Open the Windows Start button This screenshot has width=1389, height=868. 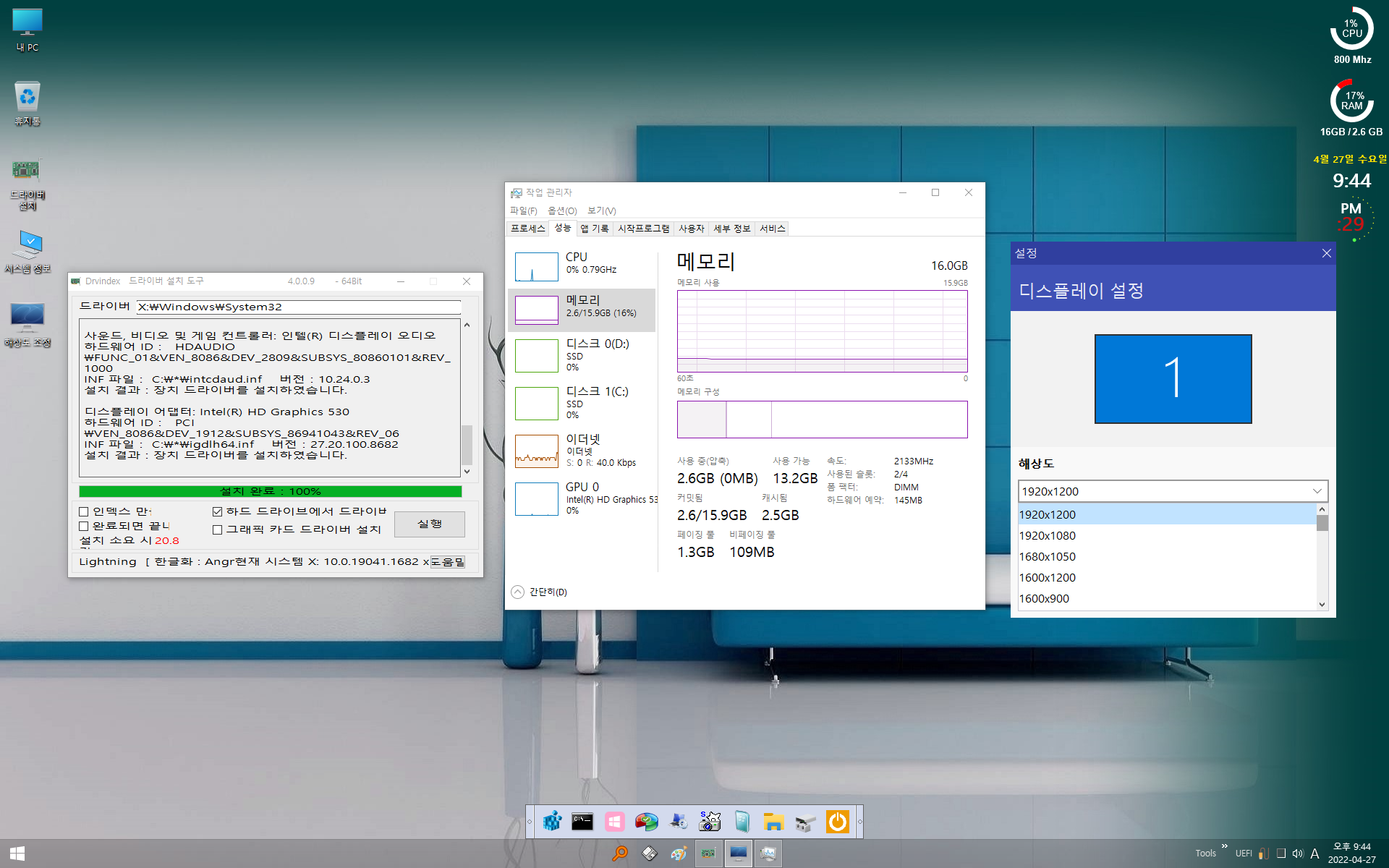point(17,854)
